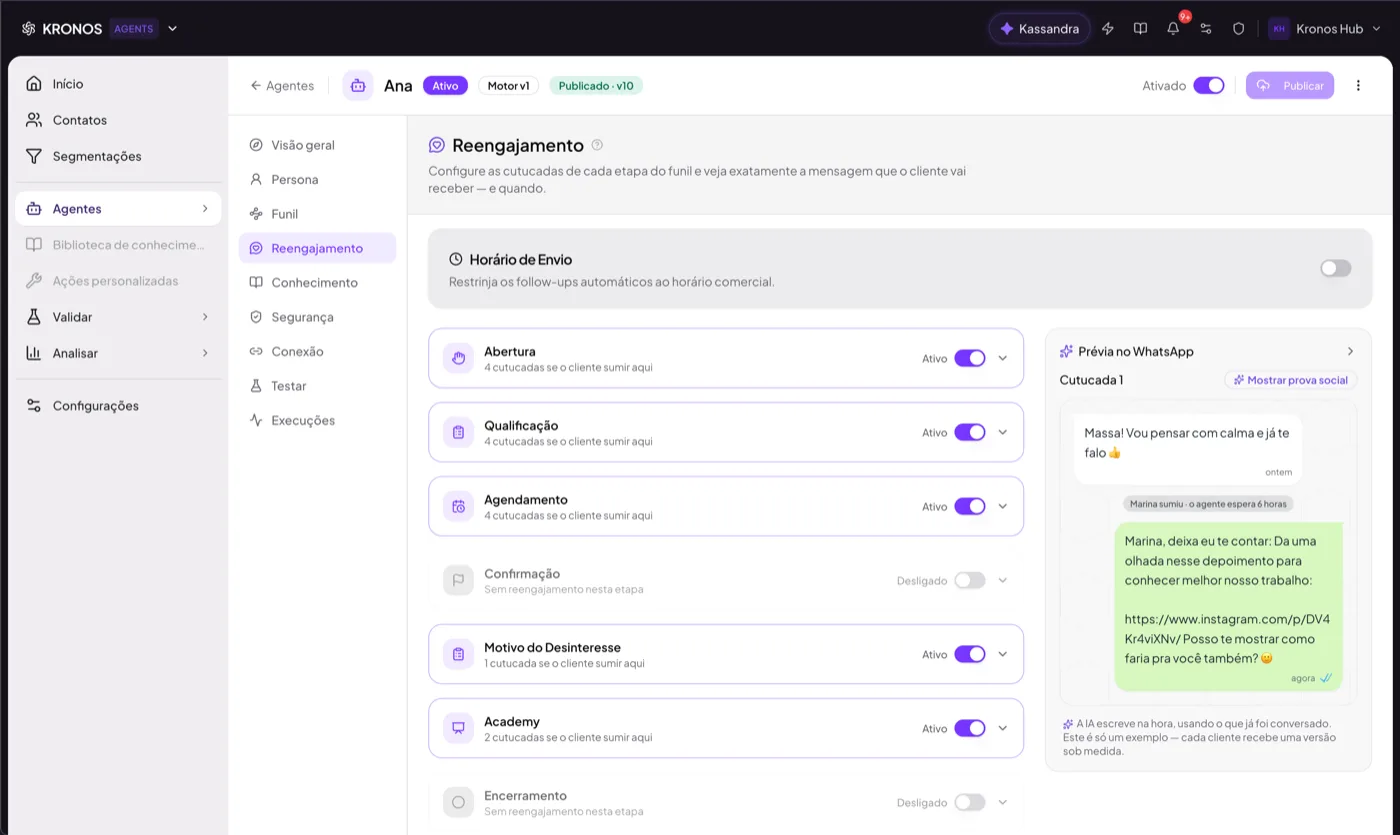Expand the Academy stage chevron
Screen dimensions: 1400x835
1003,728
